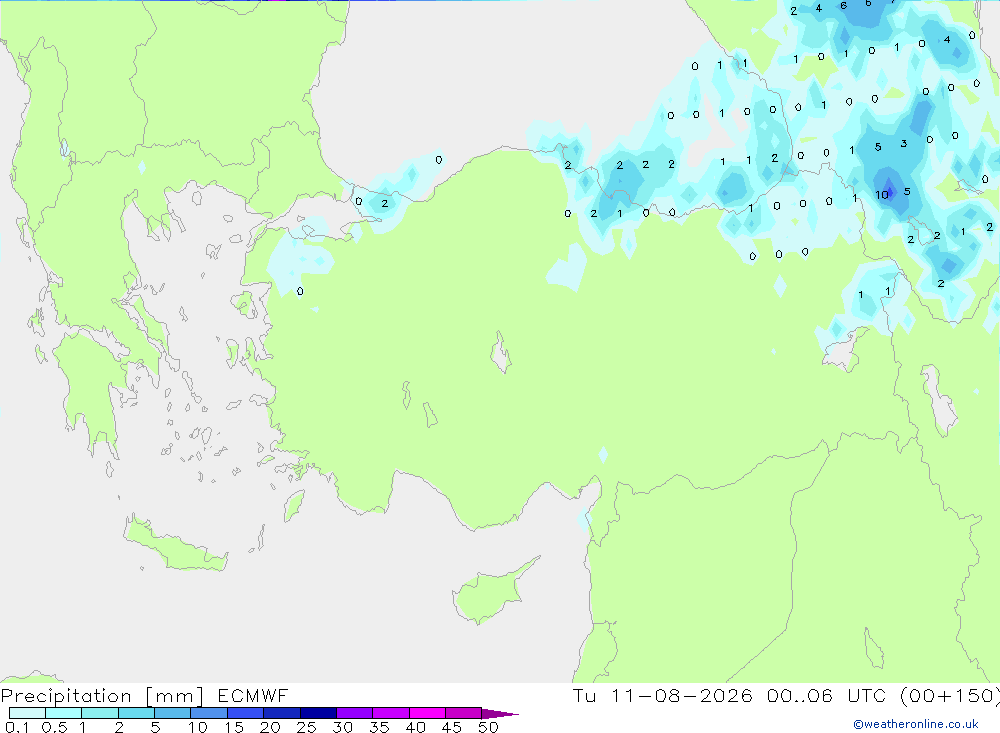Pick the 2–5 mm legend color swatch
The height and width of the screenshot is (733, 1000).
136,713
